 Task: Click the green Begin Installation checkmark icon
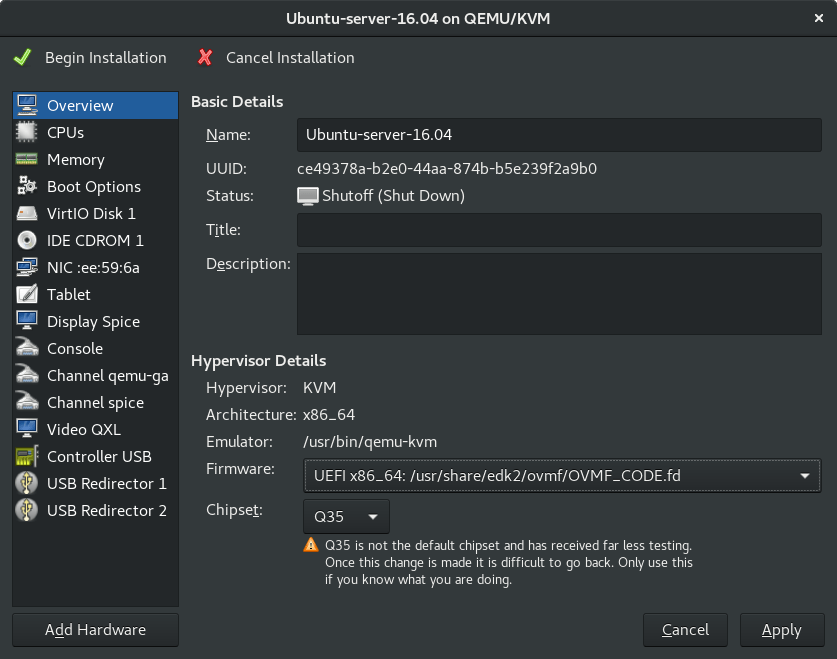[x=22, y=57]
